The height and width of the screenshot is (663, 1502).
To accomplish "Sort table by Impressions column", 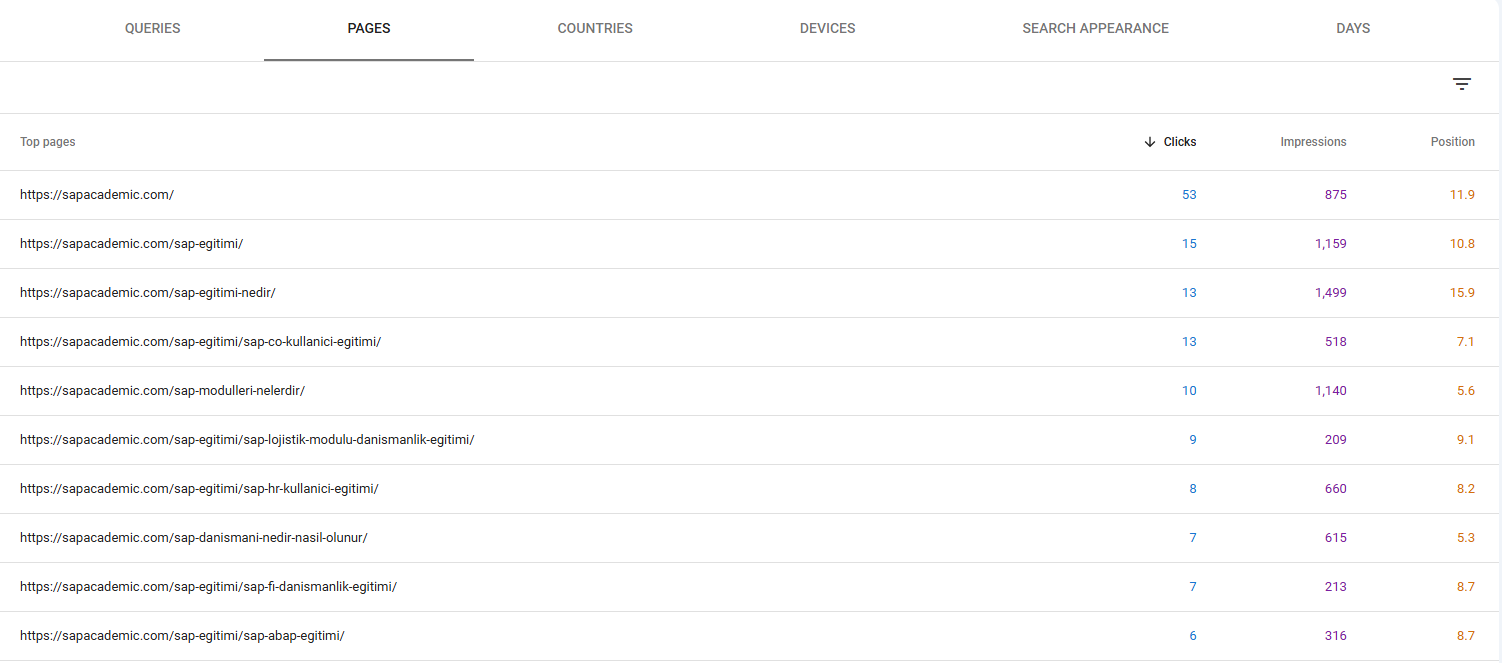I will point(1312,142).
